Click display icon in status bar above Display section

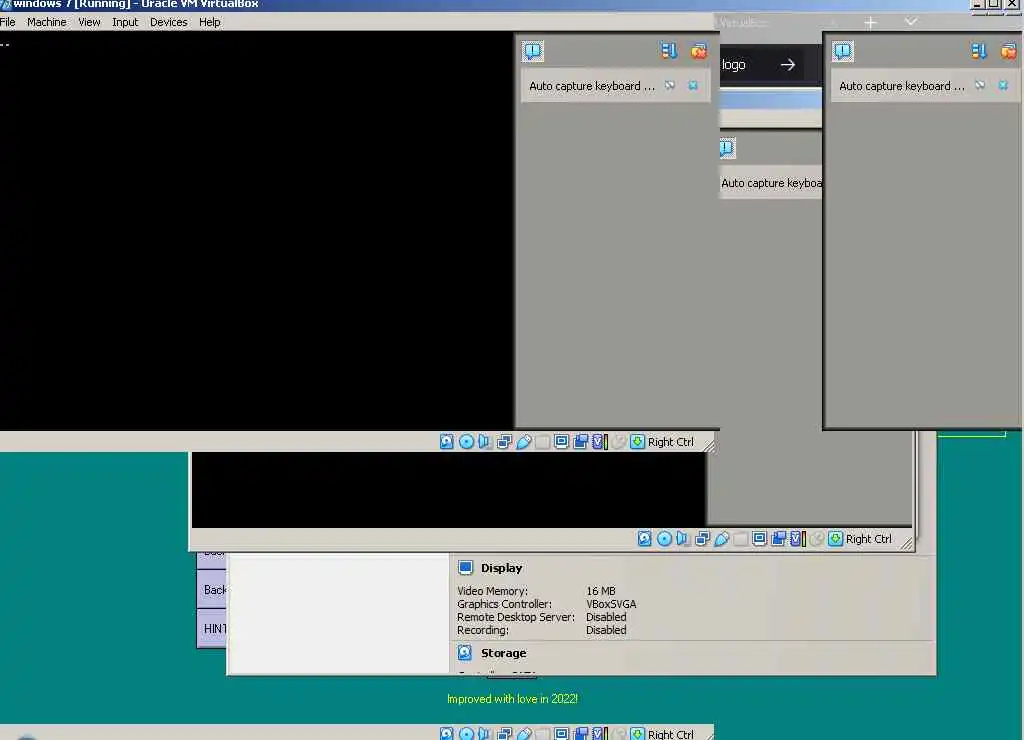tap(759, 539)
